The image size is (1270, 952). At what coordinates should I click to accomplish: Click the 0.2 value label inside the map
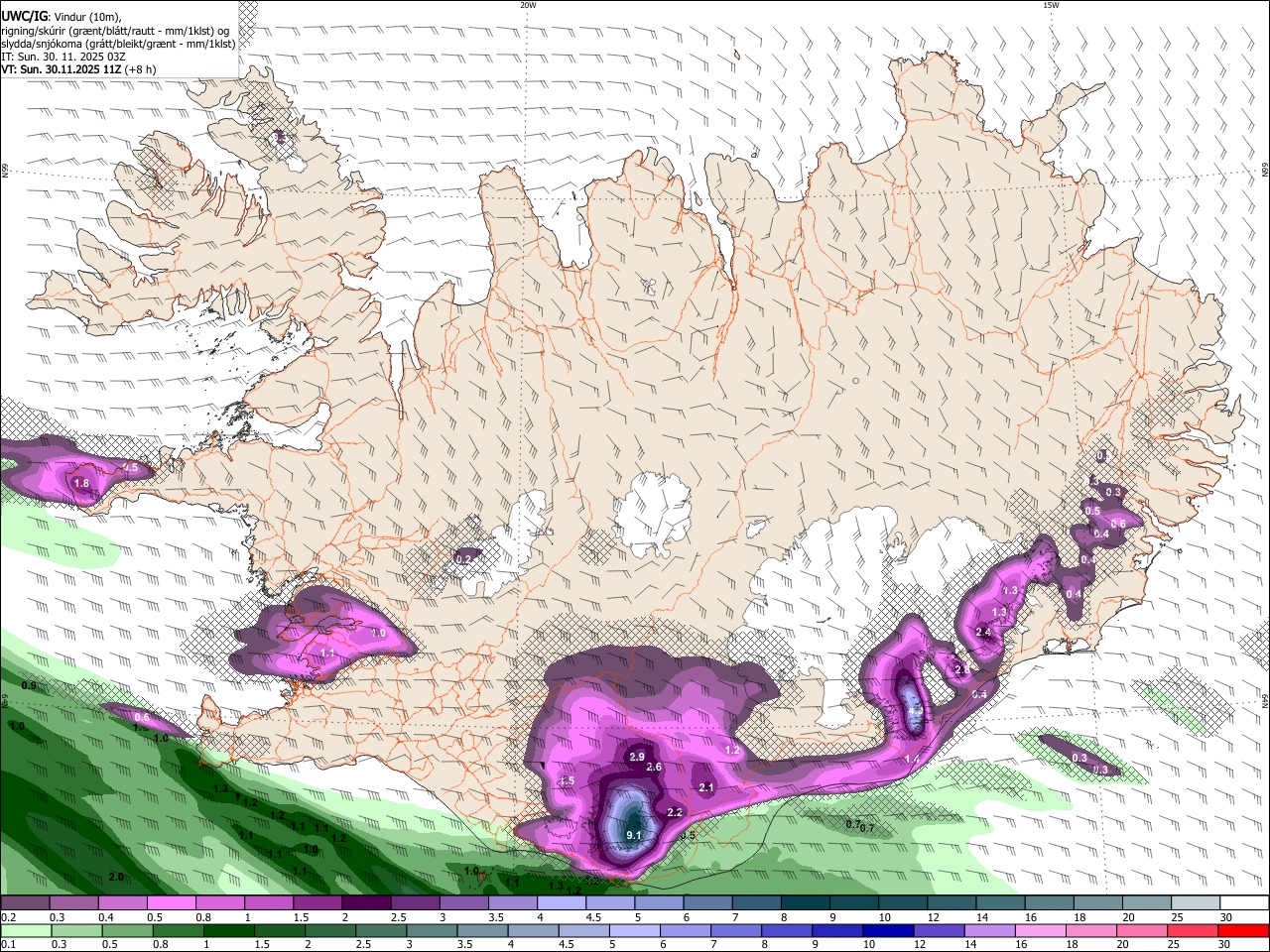pyautogui.click(x=463, y=560)
